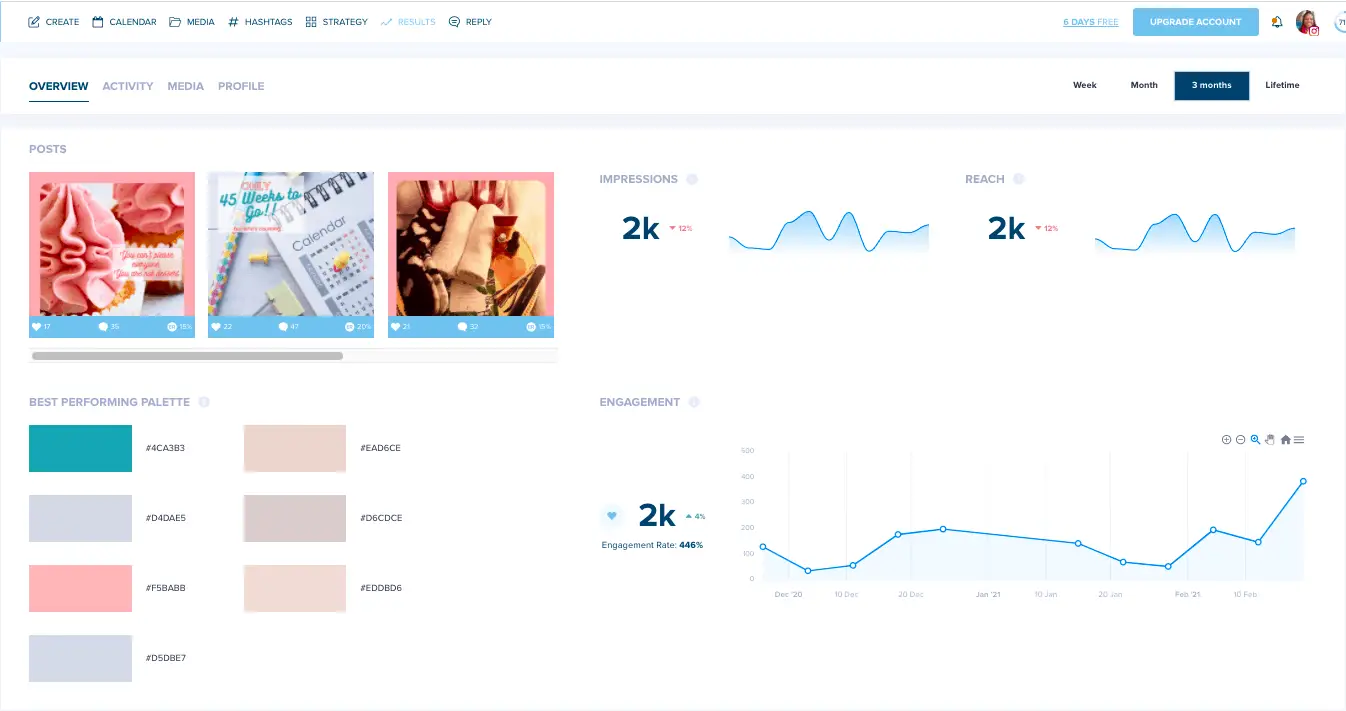
Task: Open the pink cupcake post thumbnail
Action: 112,244
